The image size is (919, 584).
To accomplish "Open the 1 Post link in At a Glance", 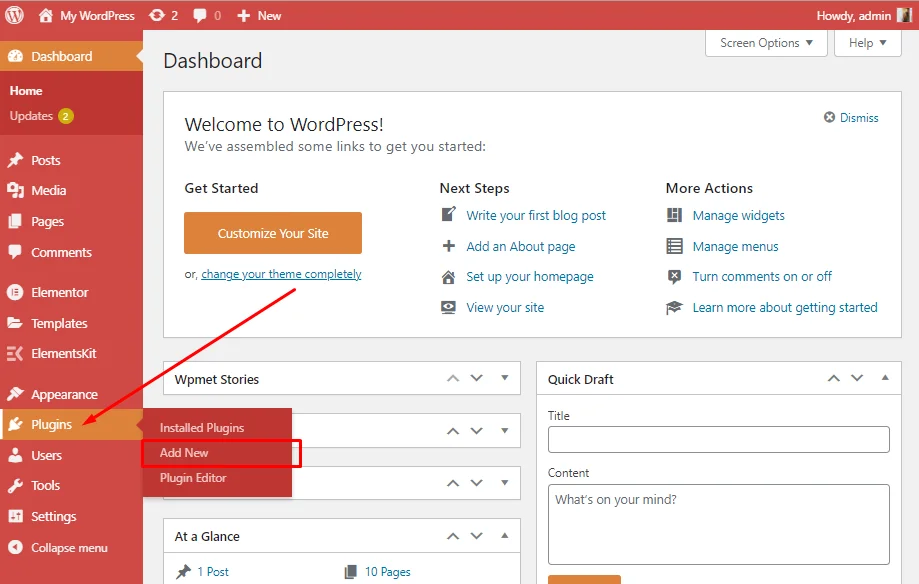I will pos(213,572).
